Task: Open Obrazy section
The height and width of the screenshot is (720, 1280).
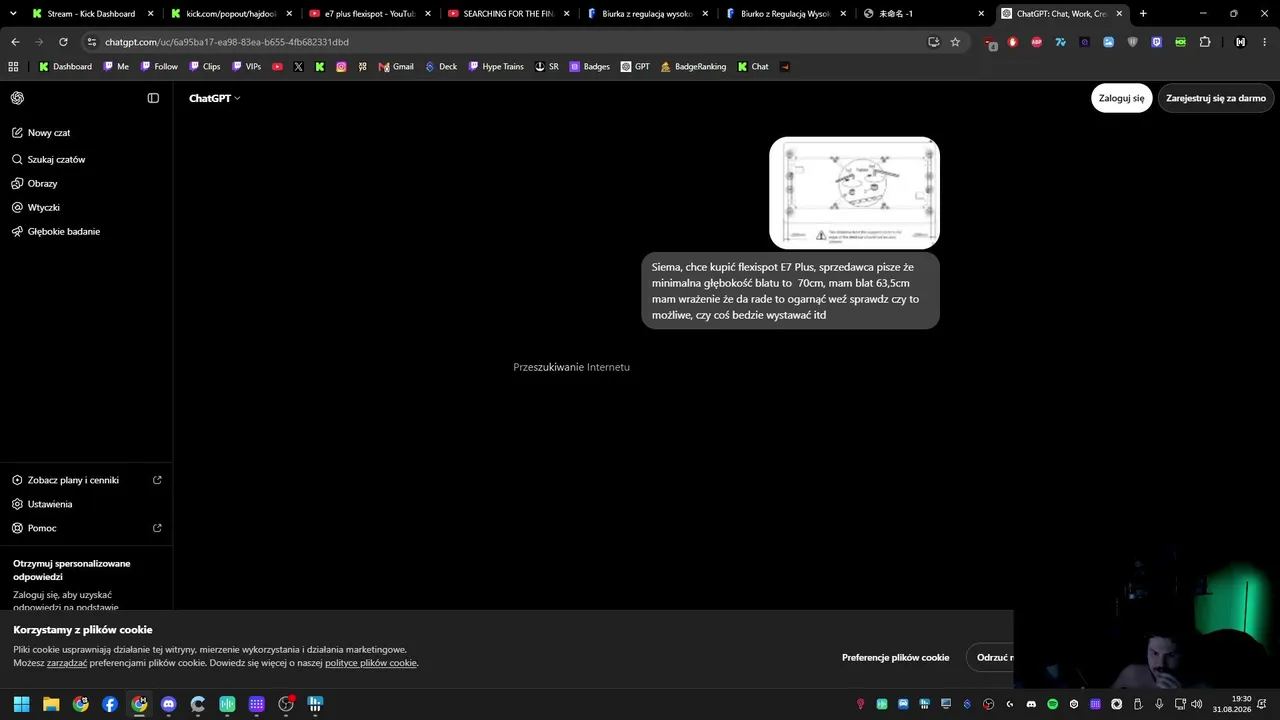Action: click(42, 184)
